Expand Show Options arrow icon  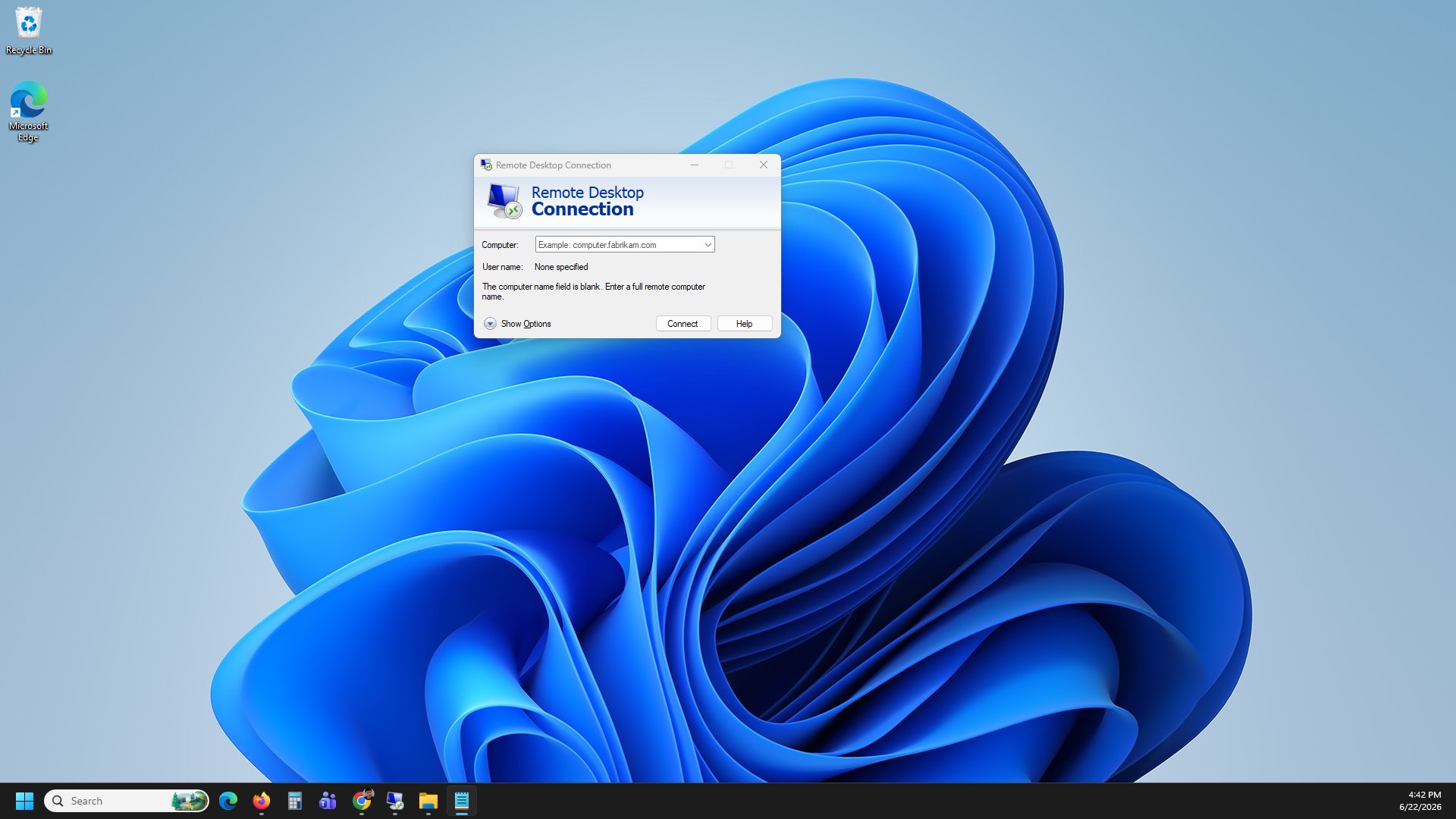(x=490, y=324)
